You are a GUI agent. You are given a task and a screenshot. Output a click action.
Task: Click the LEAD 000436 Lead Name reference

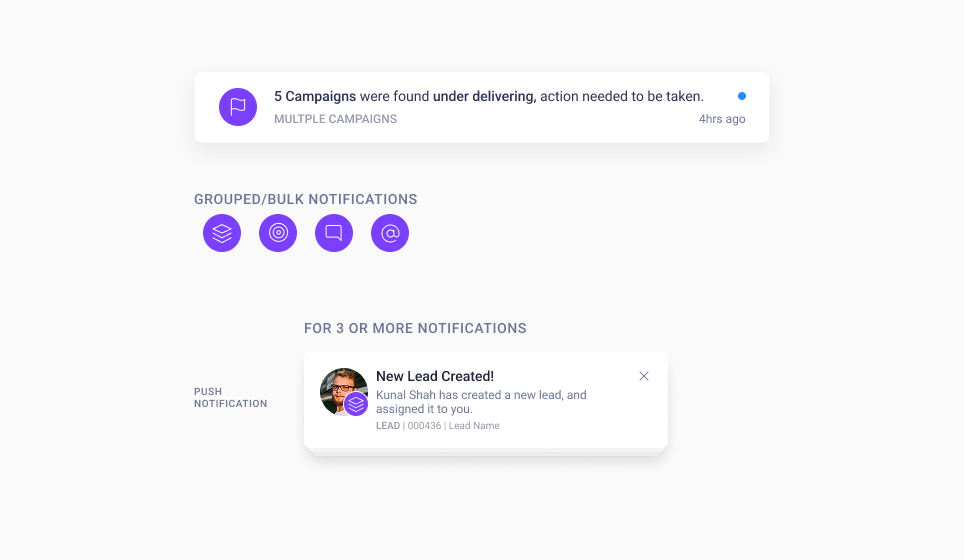438,425
